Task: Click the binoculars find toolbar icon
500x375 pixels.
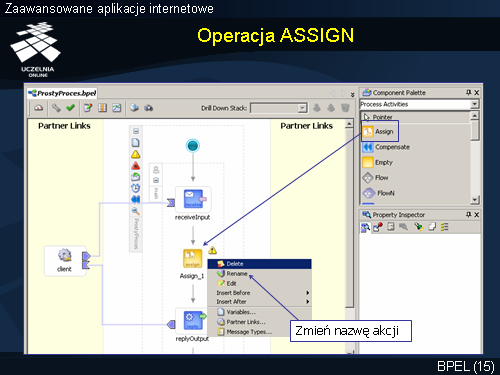Action: [148, 108]
